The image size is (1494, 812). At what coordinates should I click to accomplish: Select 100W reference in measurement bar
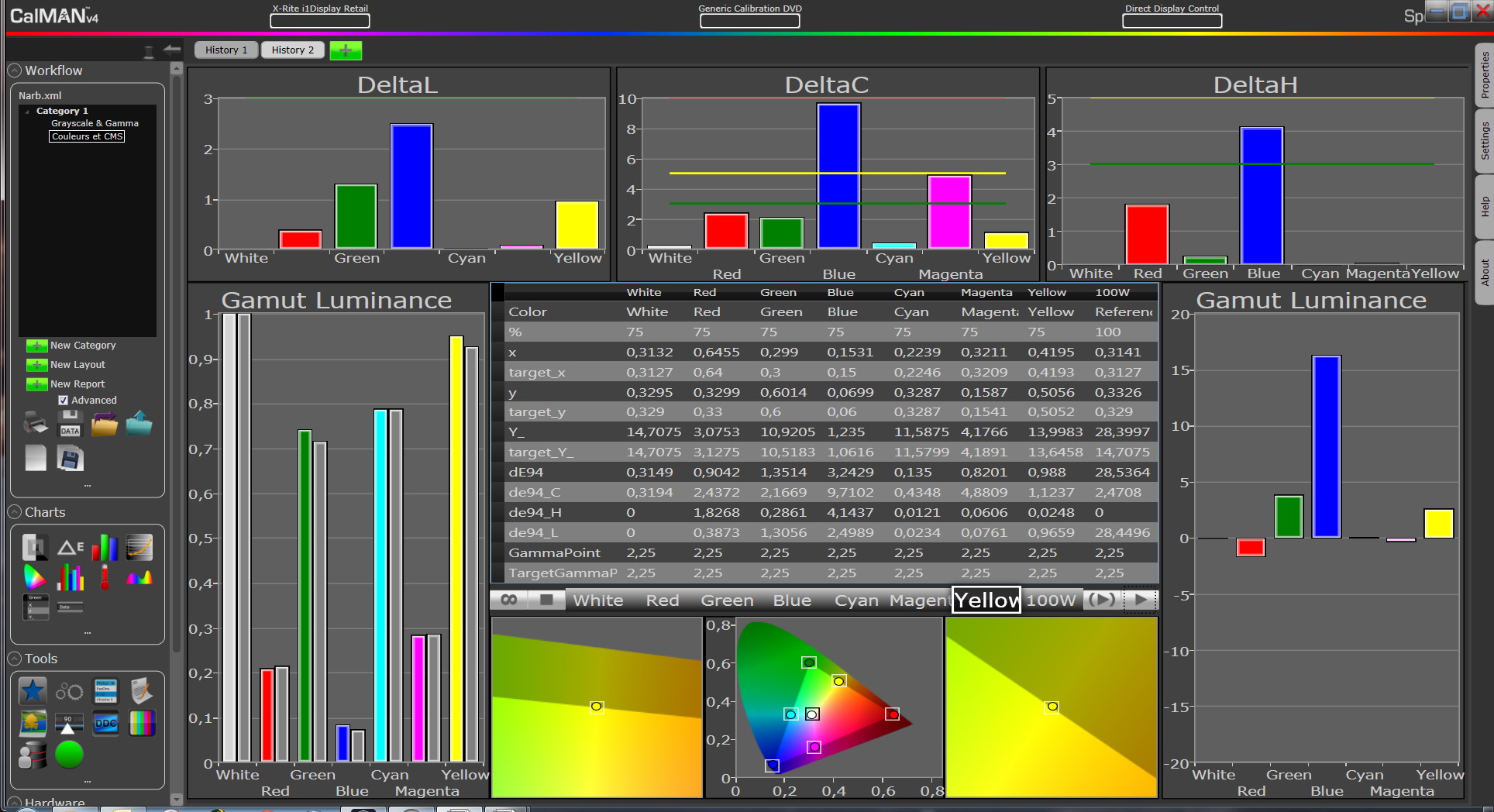click(1051, 600)
